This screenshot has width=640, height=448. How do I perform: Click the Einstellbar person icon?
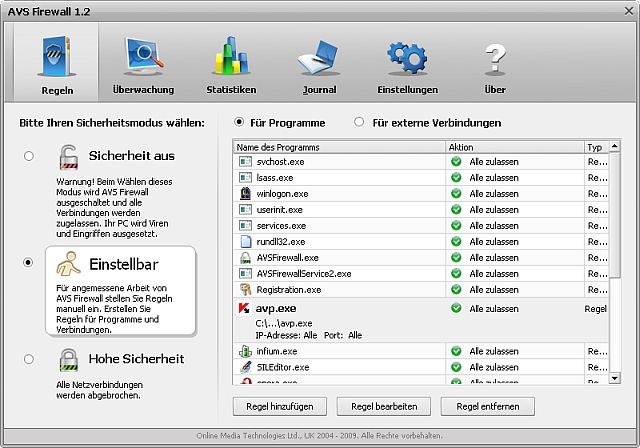68,264
